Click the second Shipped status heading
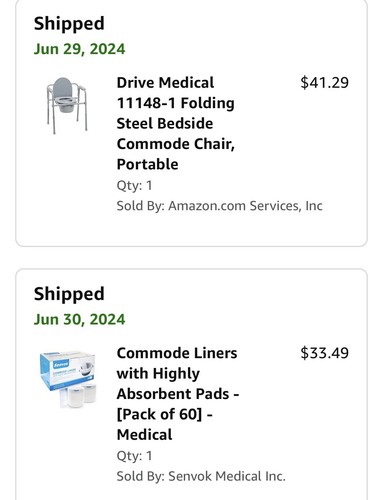 [69, 294]
